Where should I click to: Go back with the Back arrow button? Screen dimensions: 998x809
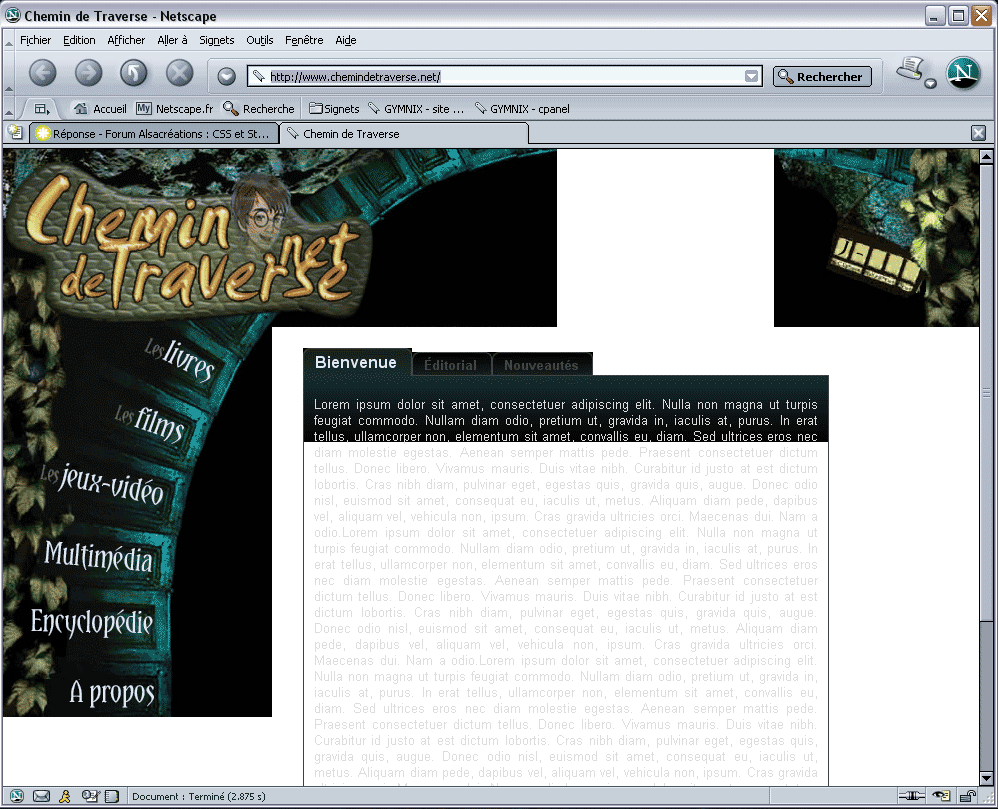[43, 73]
